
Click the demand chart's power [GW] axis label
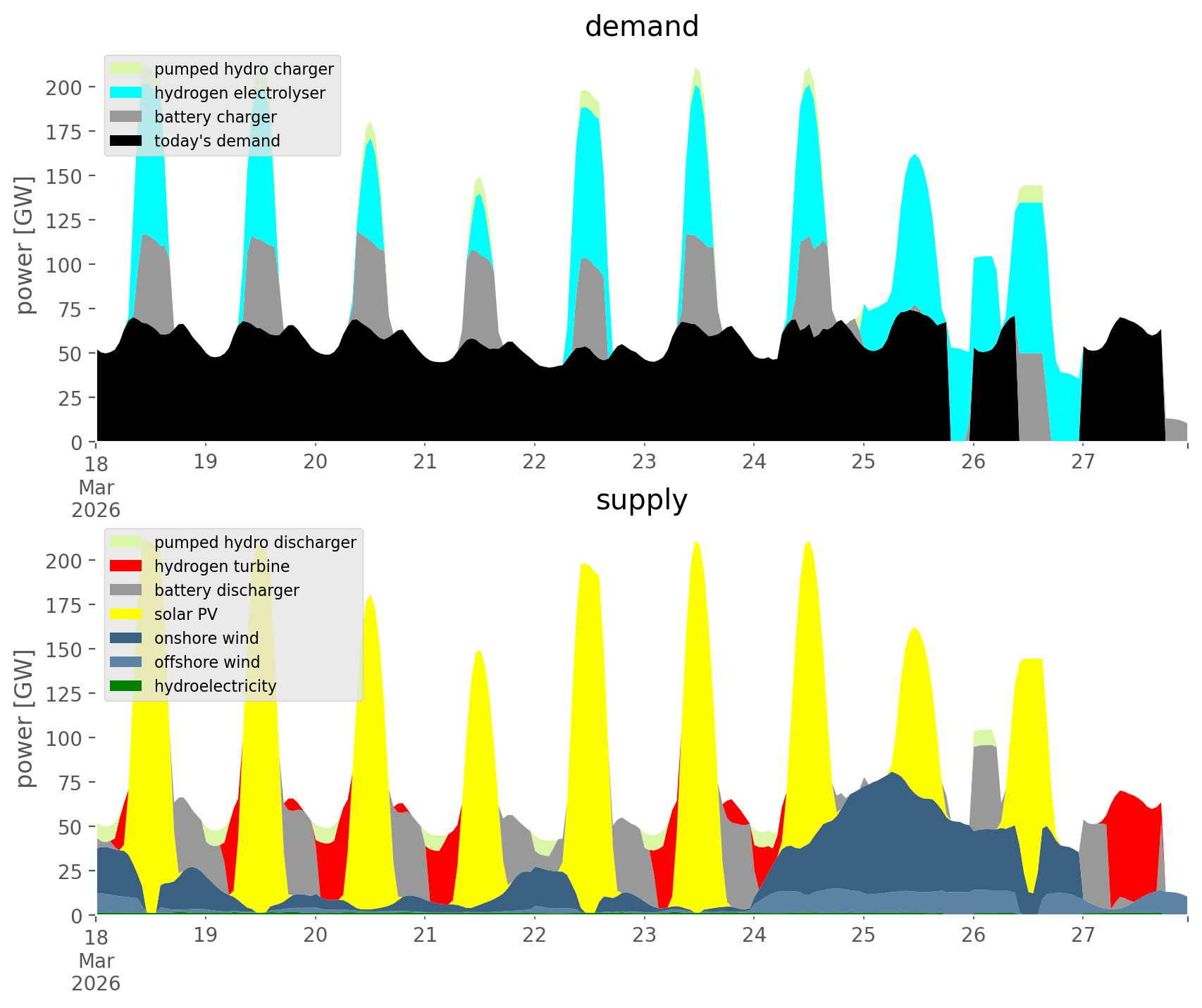pos(25,245)
